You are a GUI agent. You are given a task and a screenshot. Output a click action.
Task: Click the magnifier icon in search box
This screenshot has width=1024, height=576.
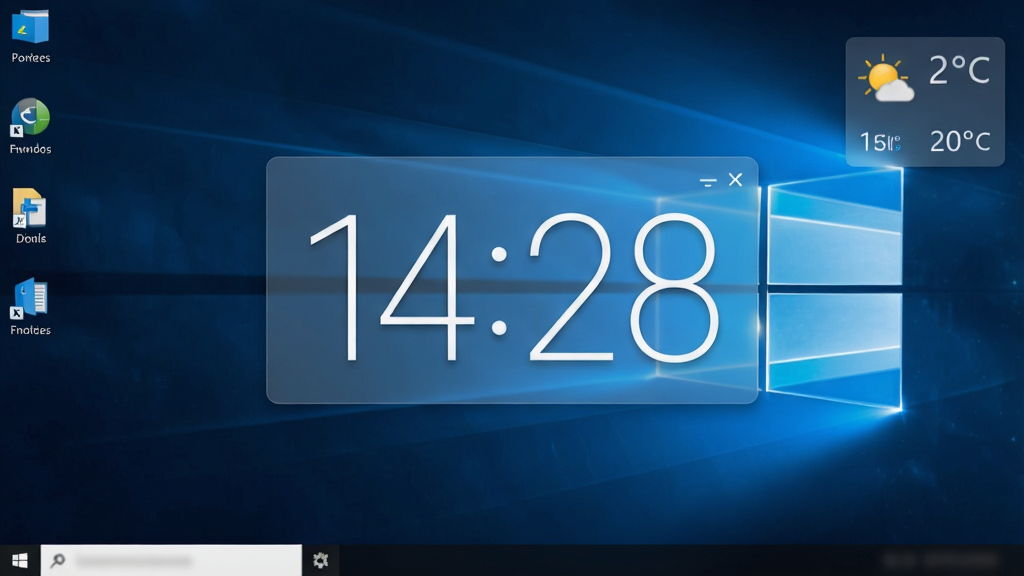[x=57, y=560]
